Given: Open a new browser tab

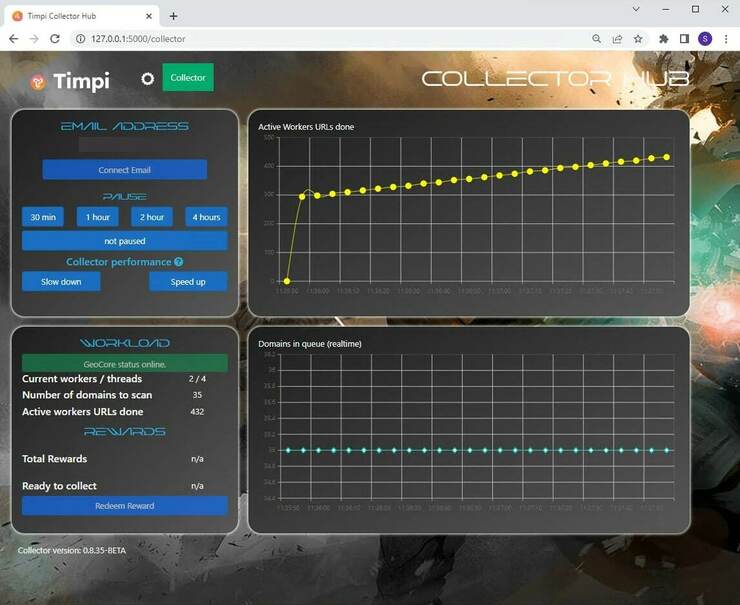Looking at the screenshot, I should click(173, 16).
